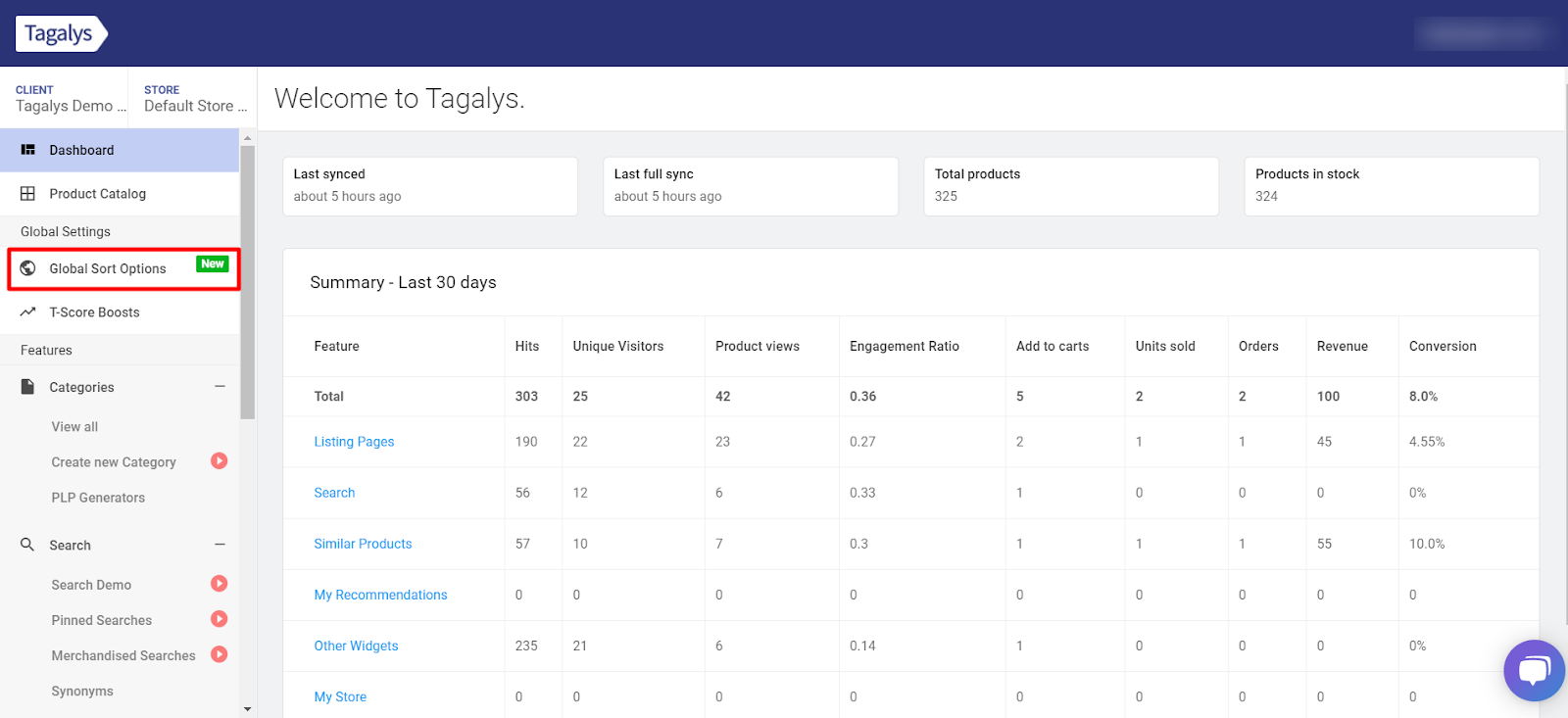The height and width of the screenshot is (718, 1568).
Task: Open Search Demo
Action: coord(91,585)
